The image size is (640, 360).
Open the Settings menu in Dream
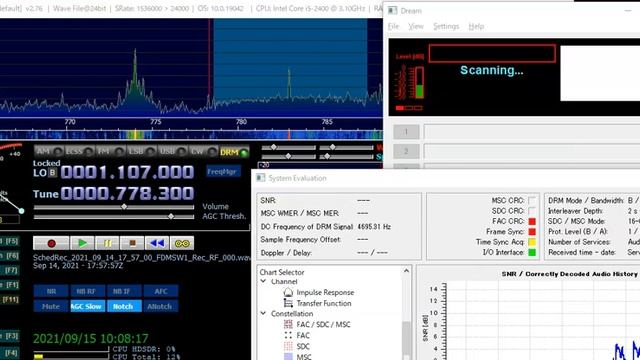coord(446,26)
